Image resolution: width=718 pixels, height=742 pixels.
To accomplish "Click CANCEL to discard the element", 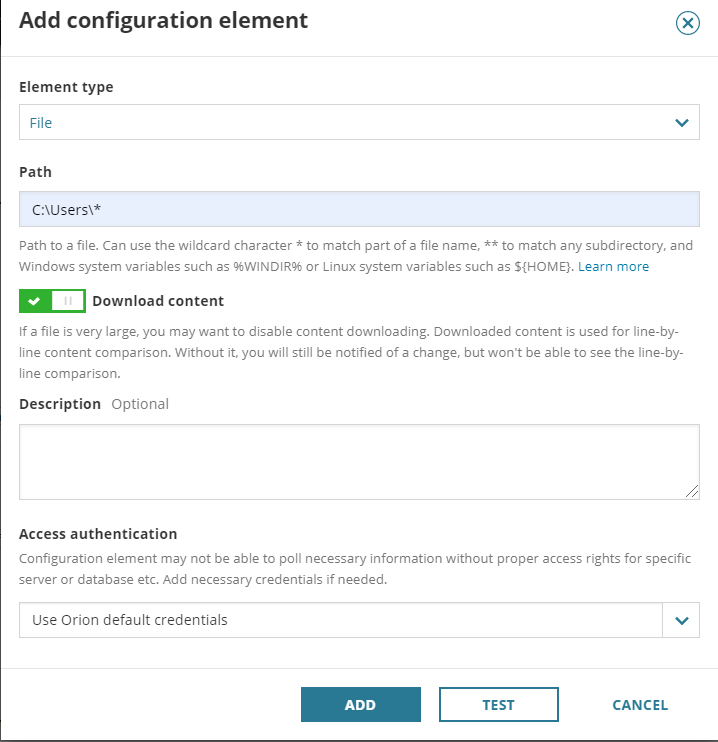I will [x=640, y=705].
